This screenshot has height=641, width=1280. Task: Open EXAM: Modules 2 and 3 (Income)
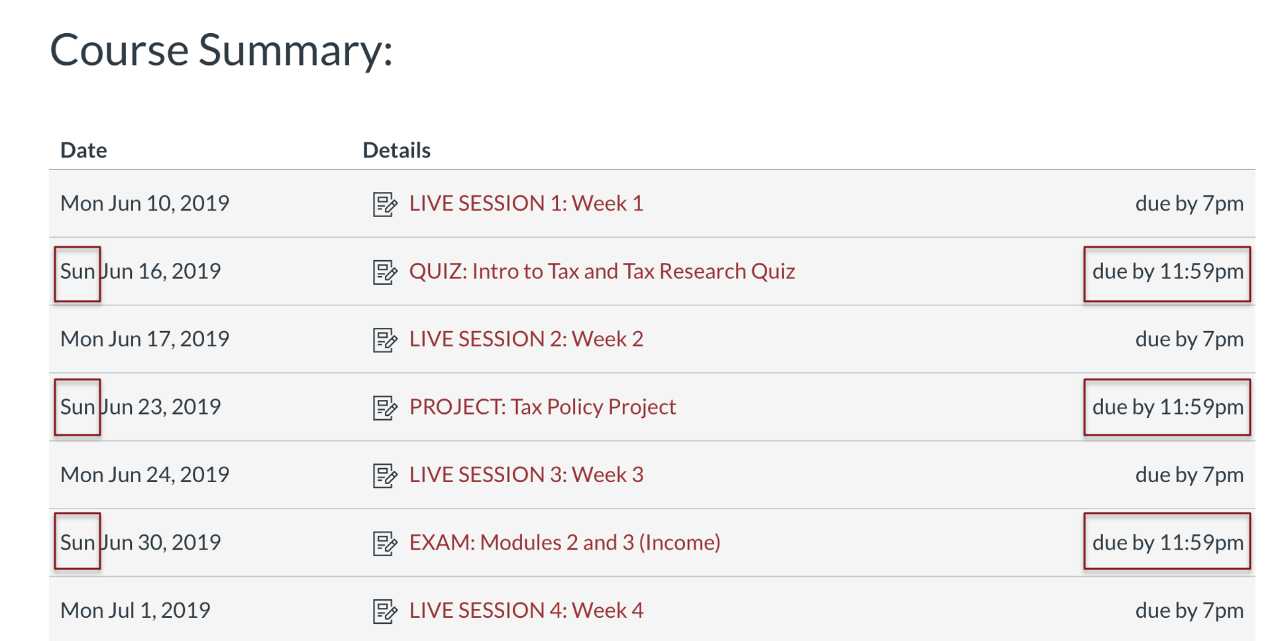click(x=564, y=542)
